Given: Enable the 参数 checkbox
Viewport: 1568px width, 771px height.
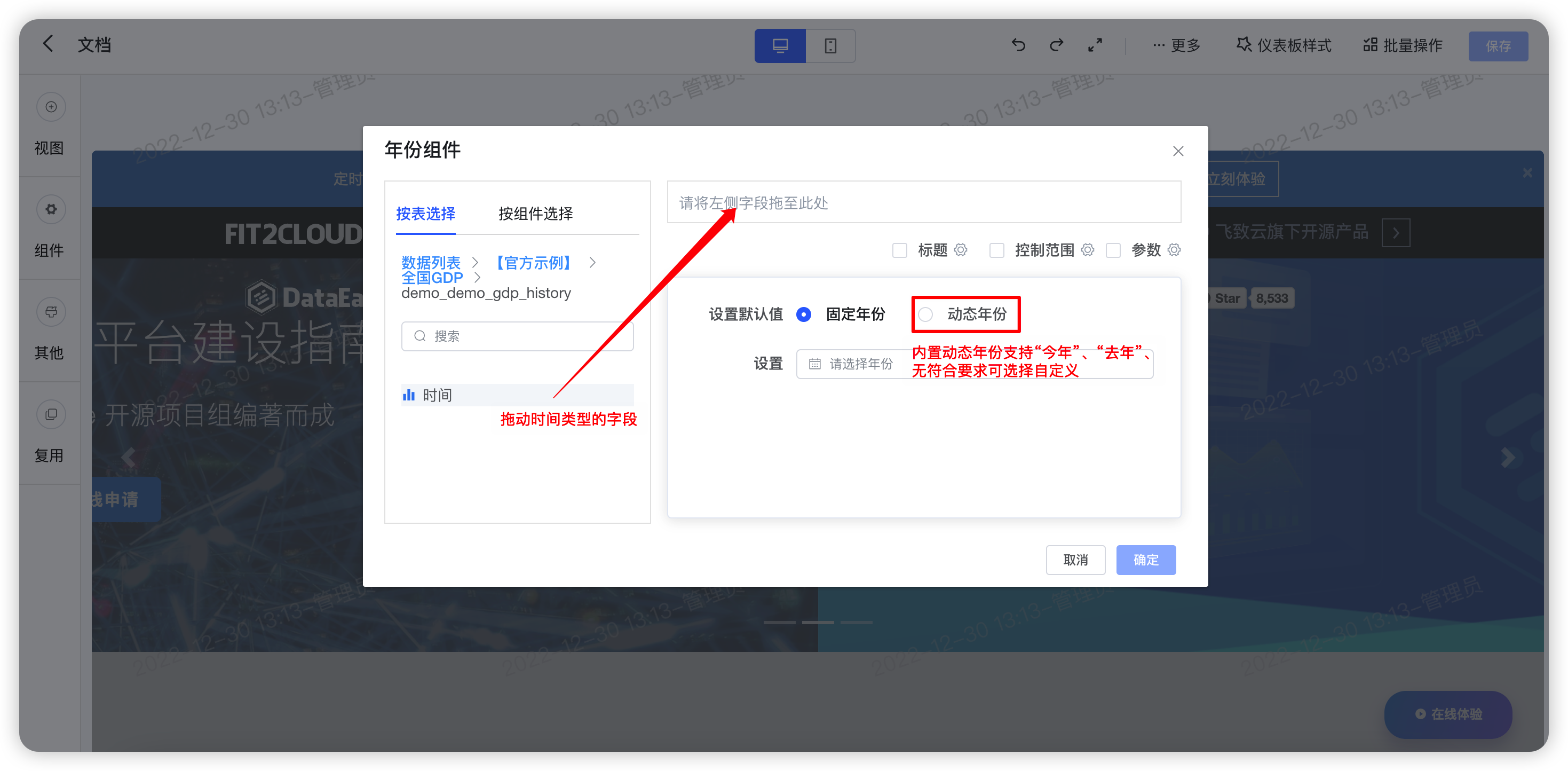Looking at the screenshot, I should [x=1113, y=250].
